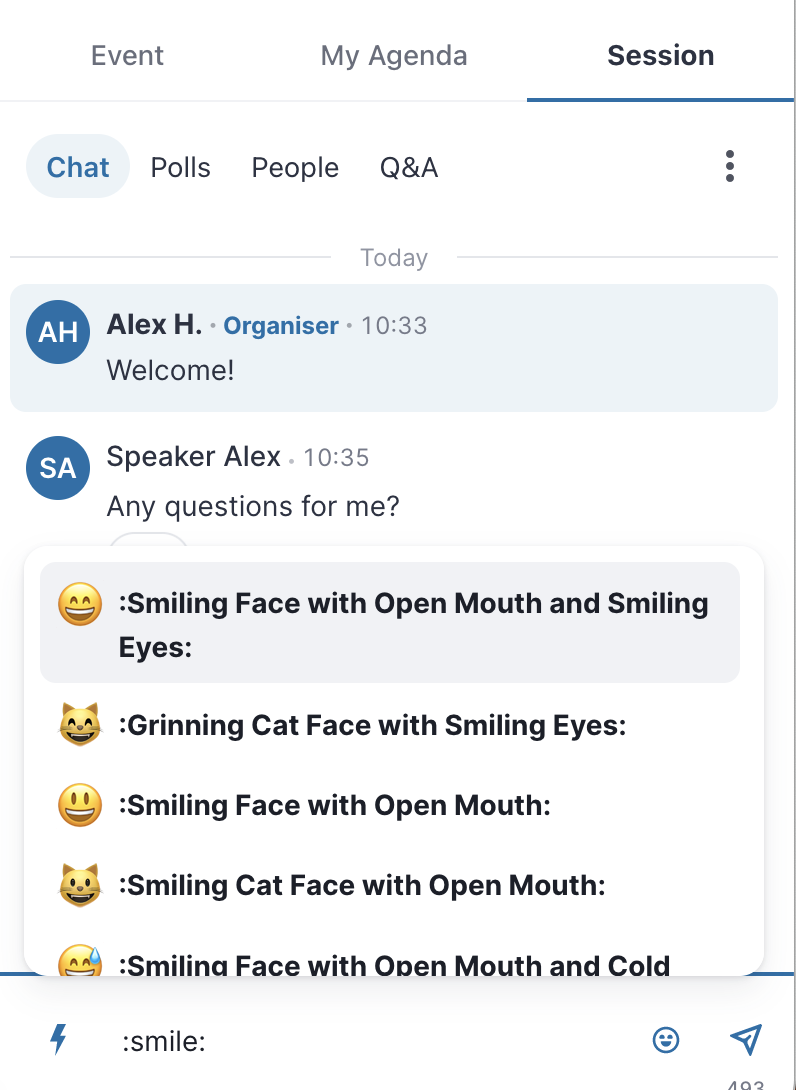Click the Organiser role label link
This screenshot has height=1090, width=796.
coord(281,325)
